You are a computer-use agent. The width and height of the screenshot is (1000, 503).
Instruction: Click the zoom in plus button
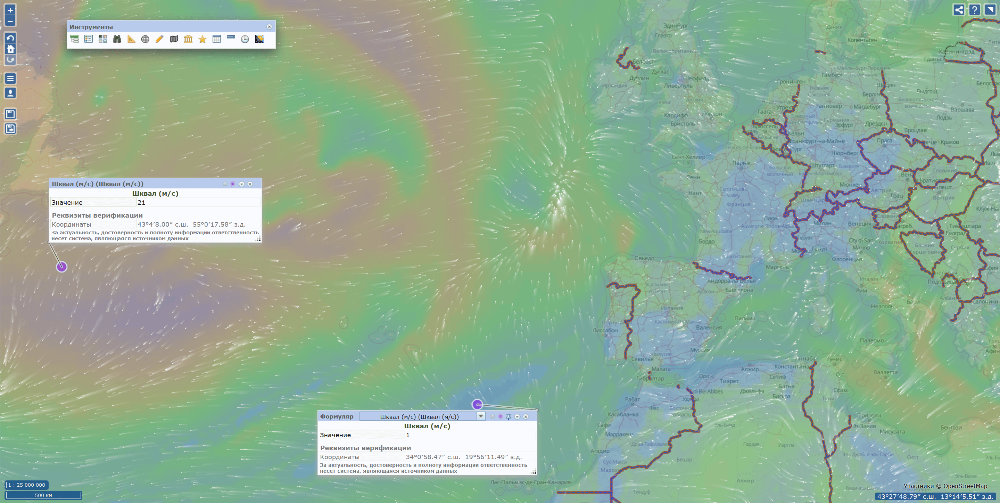[10, 9]
